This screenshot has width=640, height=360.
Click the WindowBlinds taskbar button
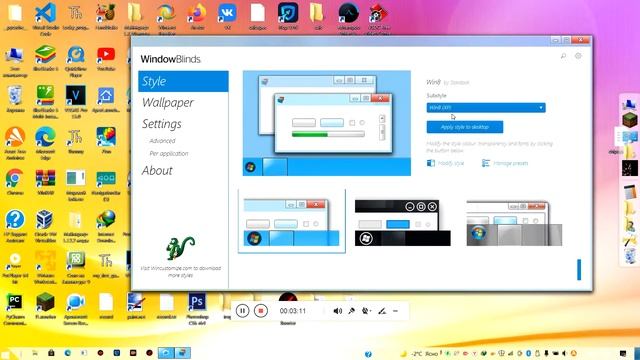[183, 353]
